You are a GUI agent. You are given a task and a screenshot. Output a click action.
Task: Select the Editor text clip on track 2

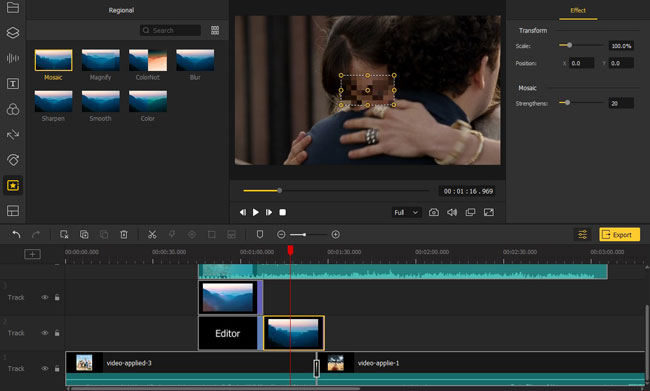[x=228, y=333]
